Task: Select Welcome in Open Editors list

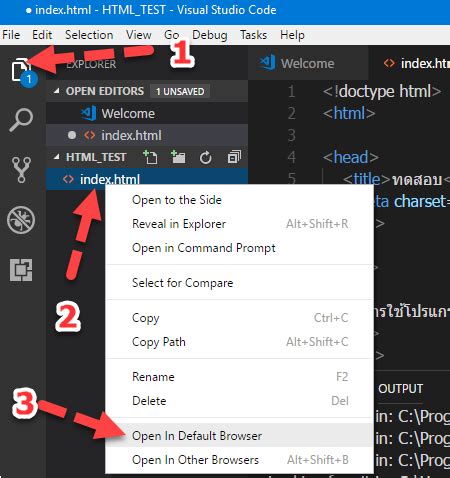Action: coord(147,113)
